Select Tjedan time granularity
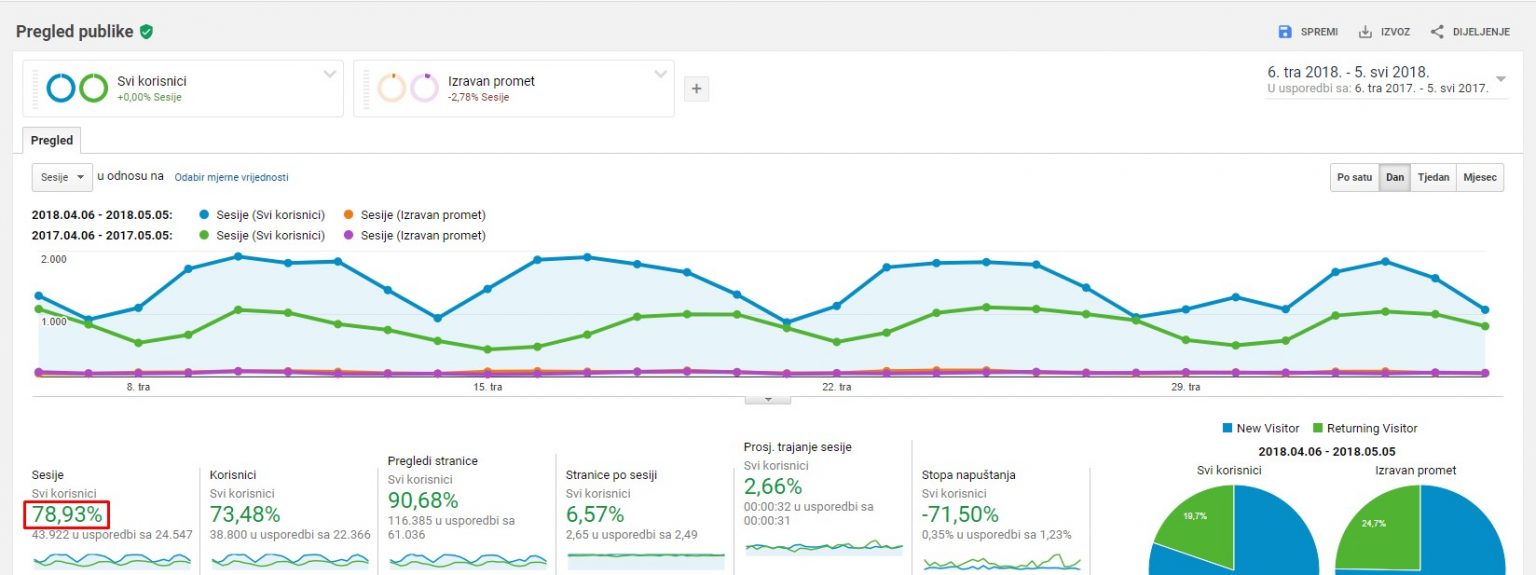This screenshot has height=575, width=1536. coord(1433,177)
